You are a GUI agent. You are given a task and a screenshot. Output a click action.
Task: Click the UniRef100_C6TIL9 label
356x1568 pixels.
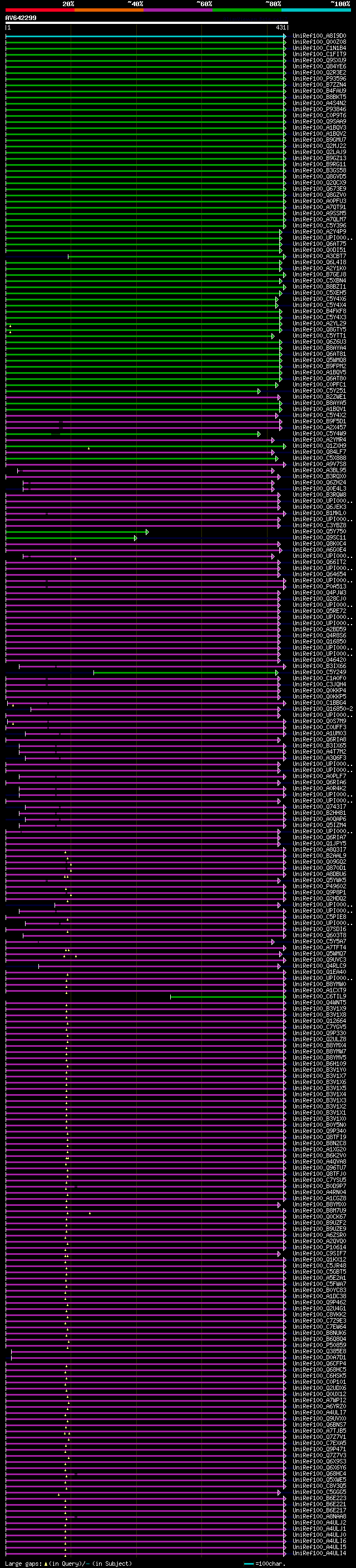pos(319,997)
